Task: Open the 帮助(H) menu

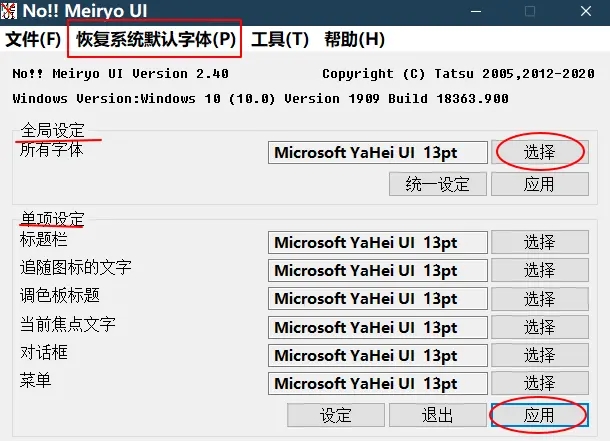Action: pos(354,39)
